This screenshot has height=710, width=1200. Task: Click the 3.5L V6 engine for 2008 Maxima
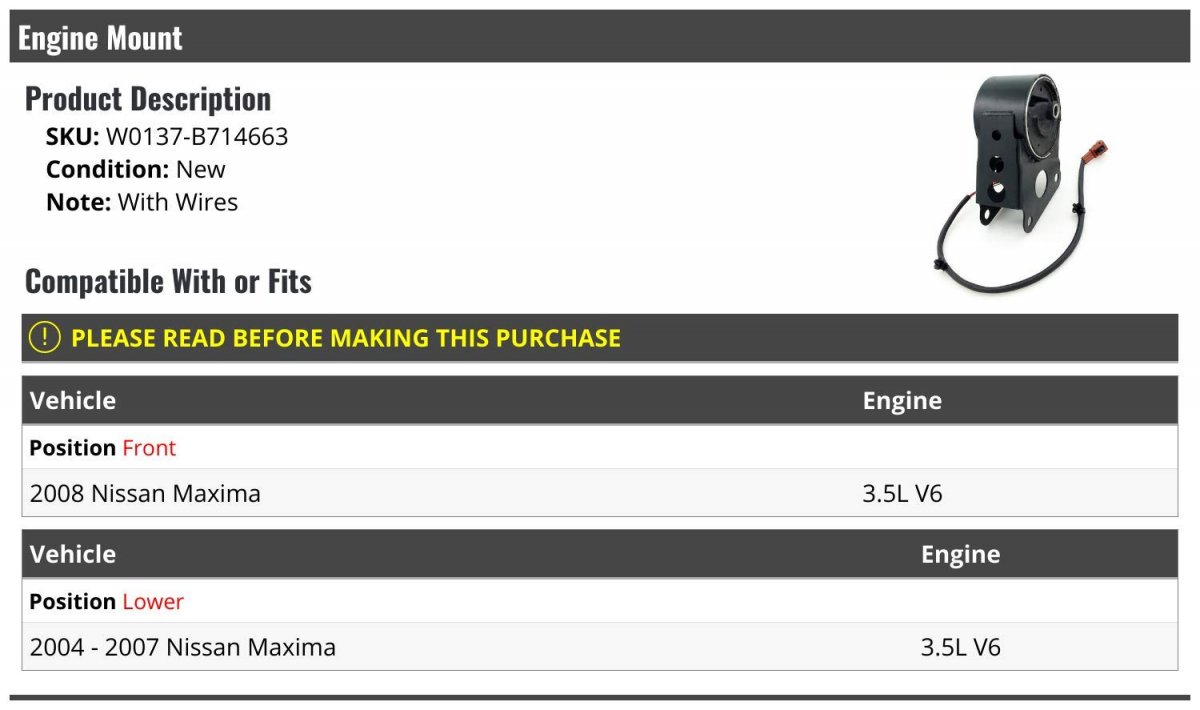902,493
